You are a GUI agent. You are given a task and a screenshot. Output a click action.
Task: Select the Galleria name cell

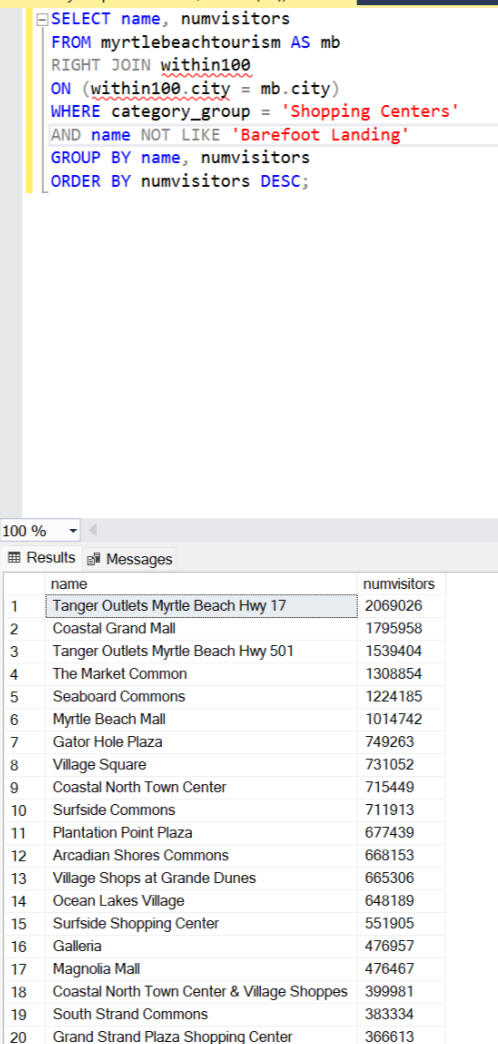[202, 946]
